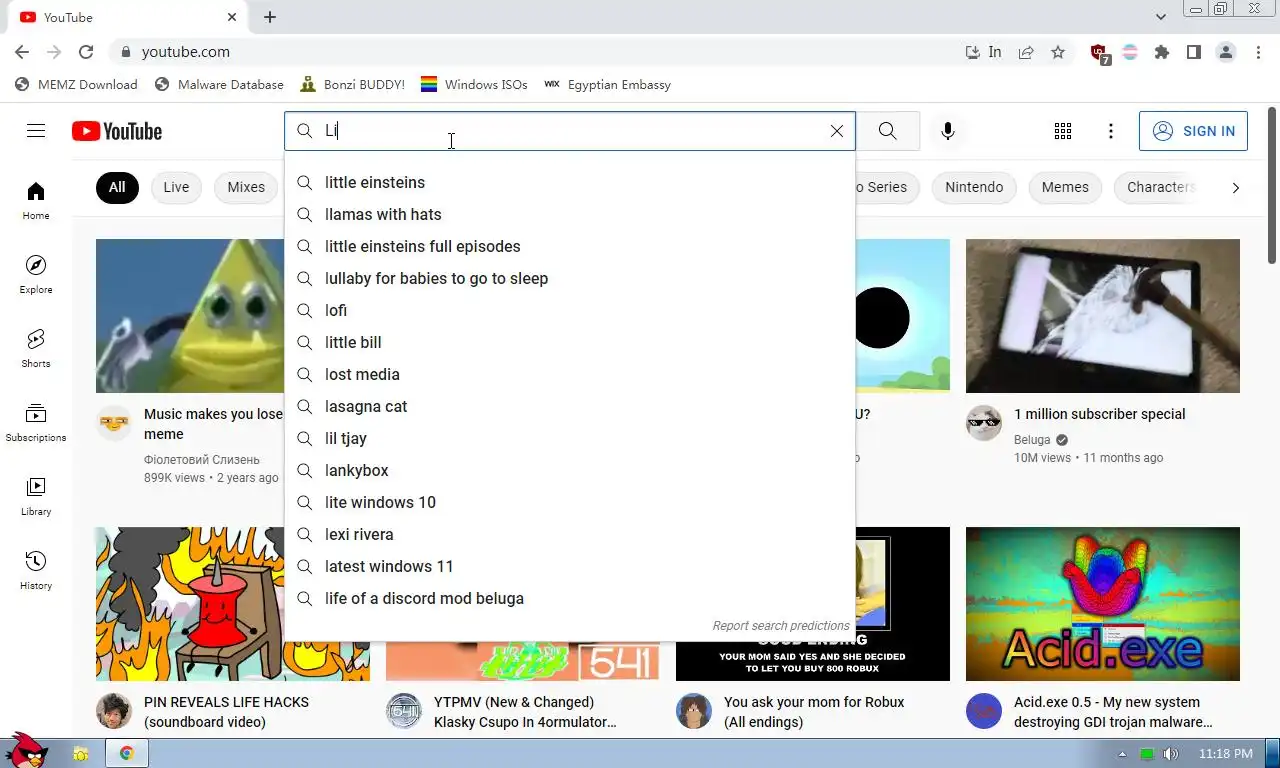Open Explore in the sidebar
The width and height of the screenshot is (1280, 768).
(36, 274)
